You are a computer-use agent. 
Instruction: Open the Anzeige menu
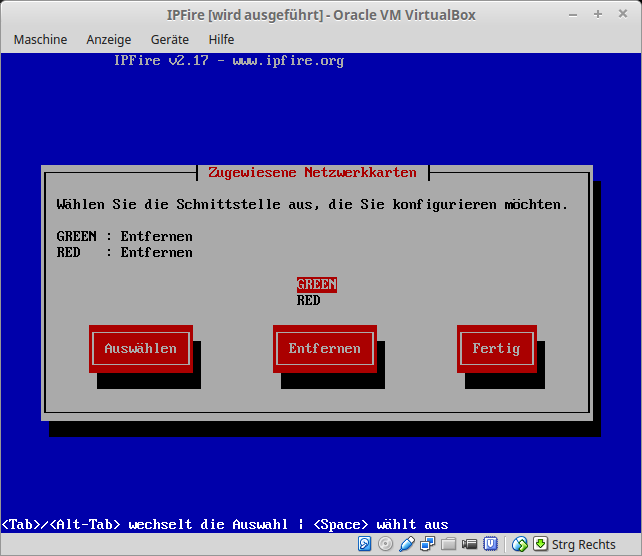click(109, 40)
